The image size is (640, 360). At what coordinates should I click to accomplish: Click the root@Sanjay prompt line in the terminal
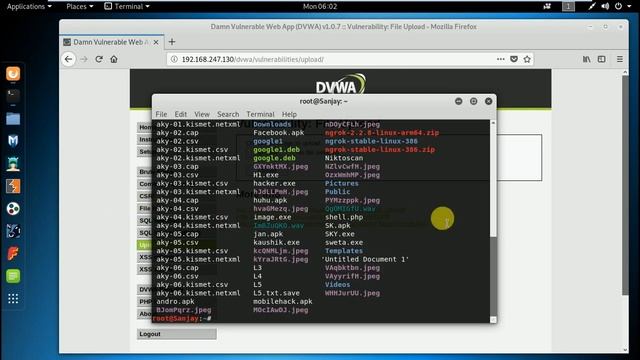tap(182, 318)
